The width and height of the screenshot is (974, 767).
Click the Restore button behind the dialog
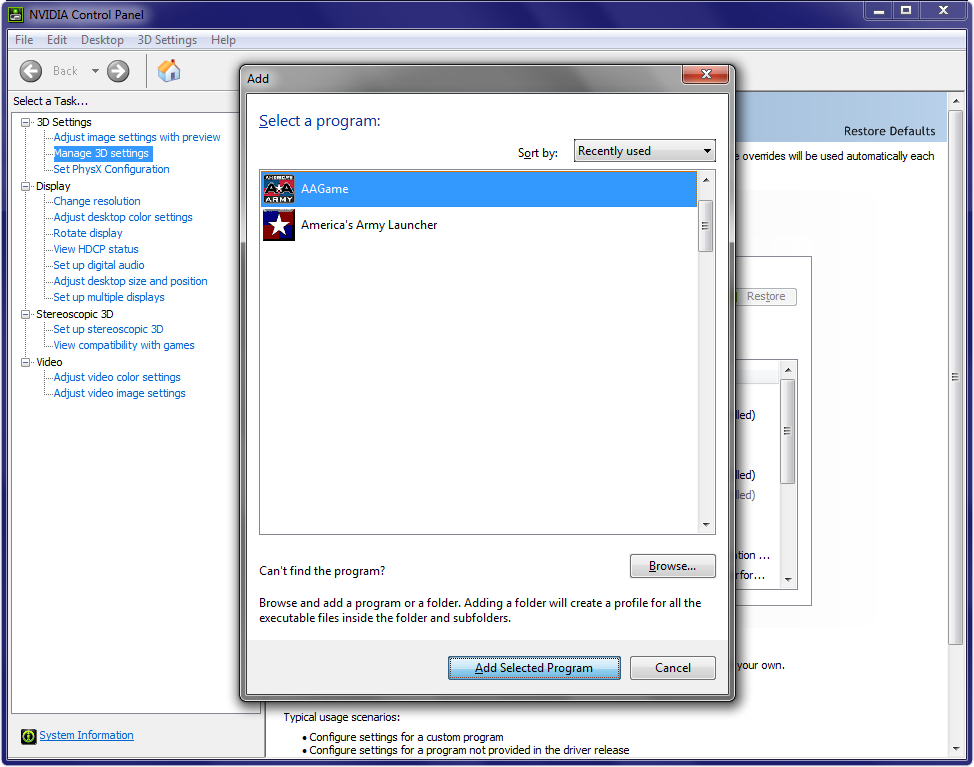[765, 296]
